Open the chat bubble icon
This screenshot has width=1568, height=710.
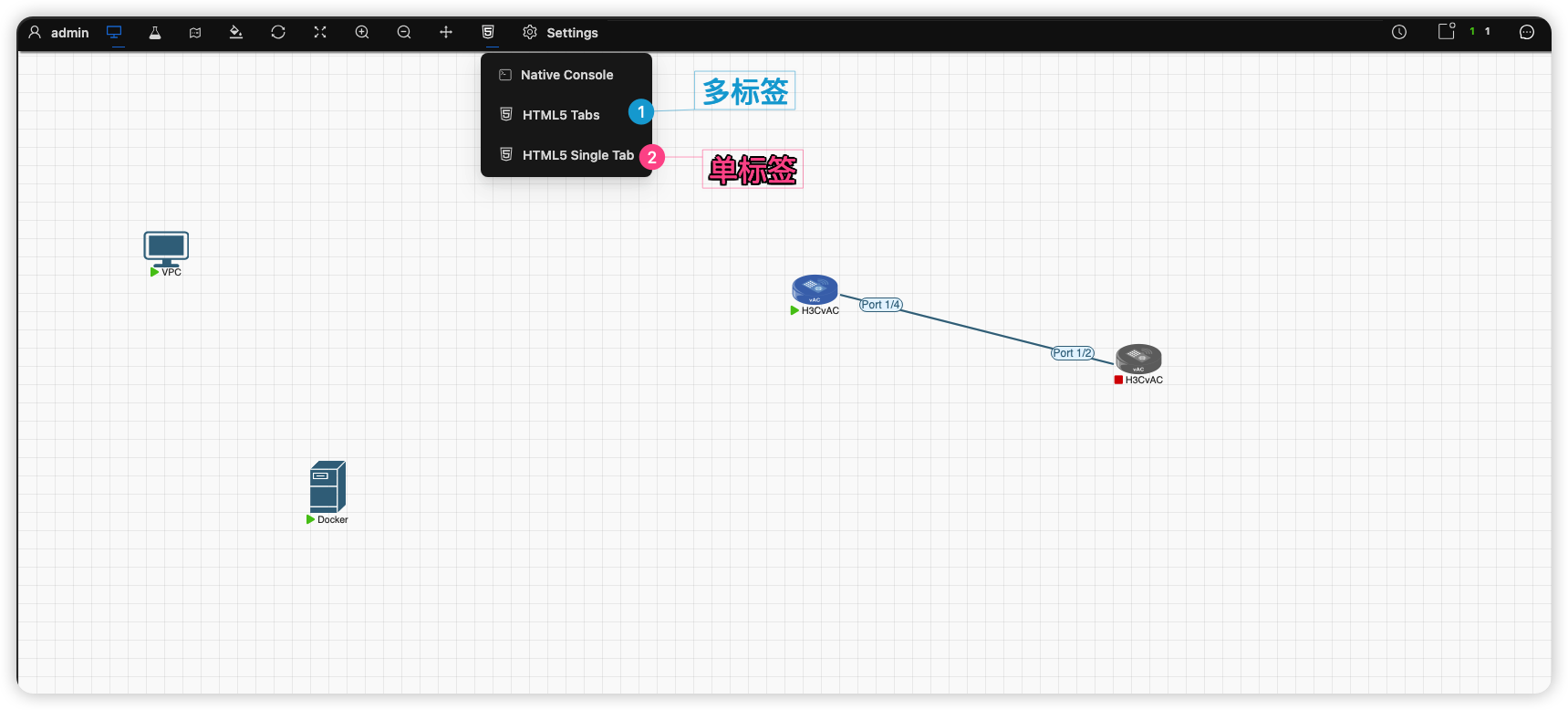pyautogui.click(x=1527, y=32)
